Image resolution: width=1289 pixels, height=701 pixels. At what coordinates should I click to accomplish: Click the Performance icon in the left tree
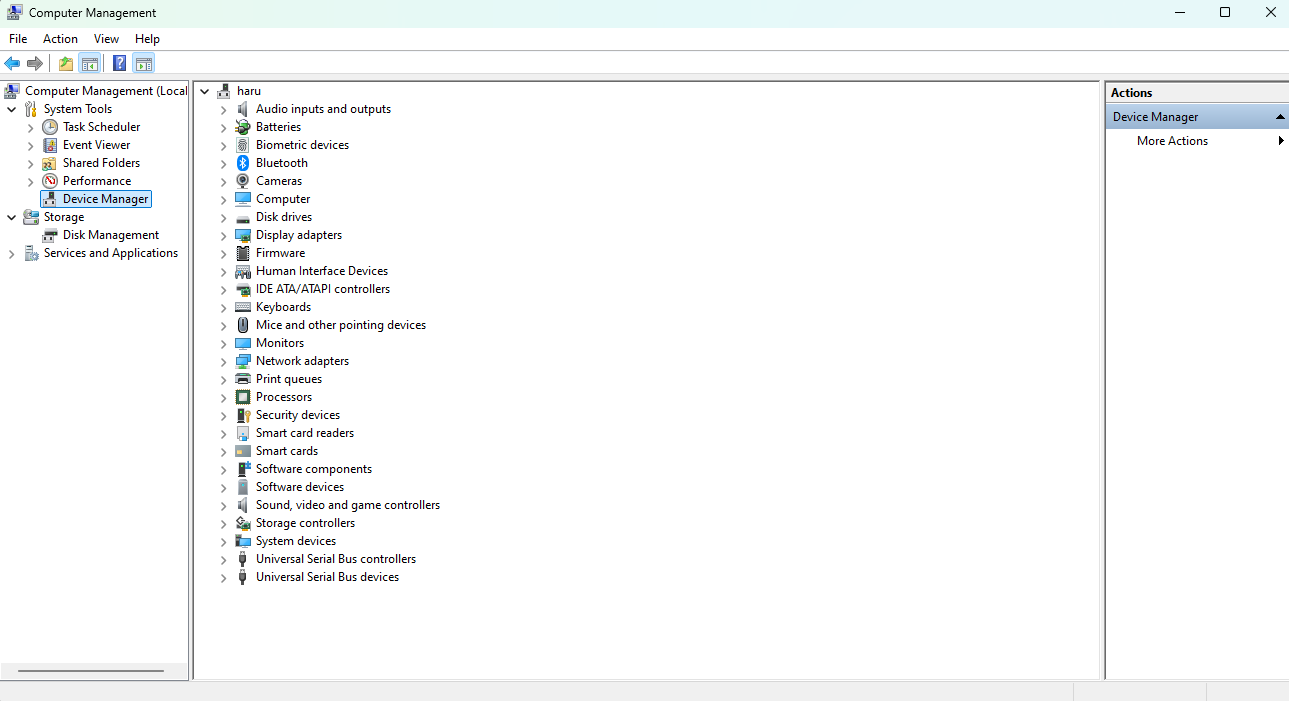click(50, 181)
